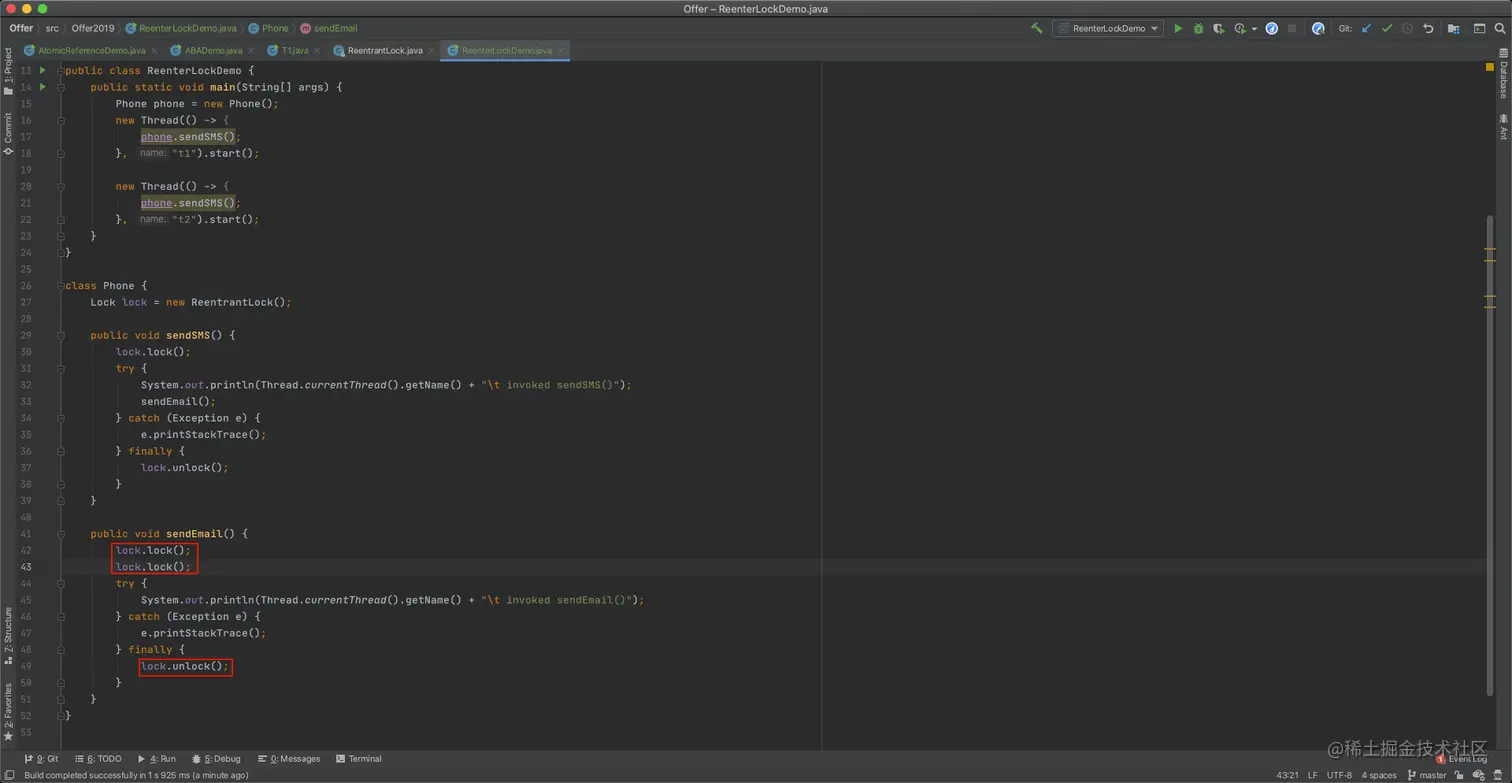Open the Commit tool window
This screenshot has width=1512, height=783.
click(8, 133)
